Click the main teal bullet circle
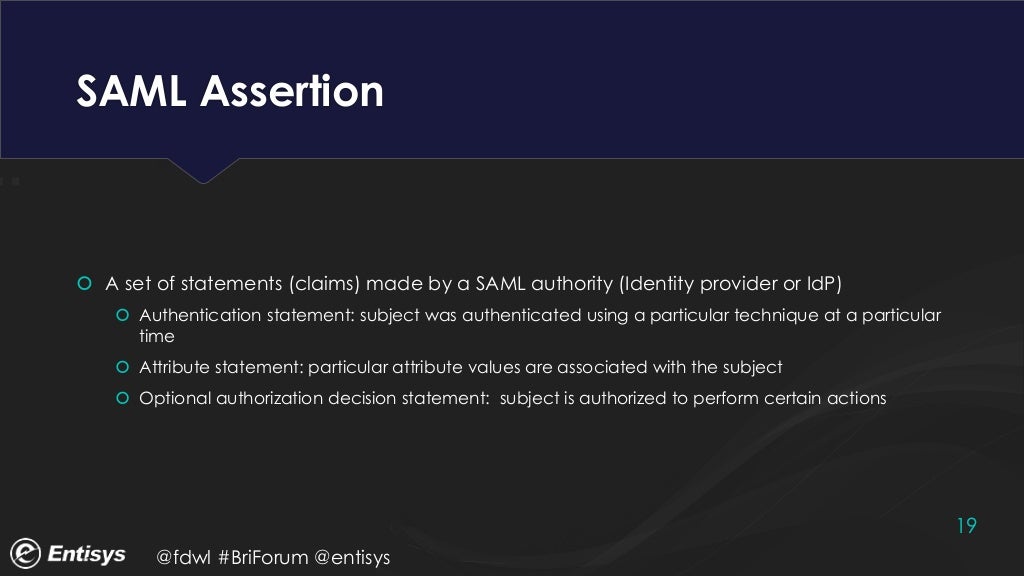This screenshot has width=1024, height=576. (x=84, y=283)
